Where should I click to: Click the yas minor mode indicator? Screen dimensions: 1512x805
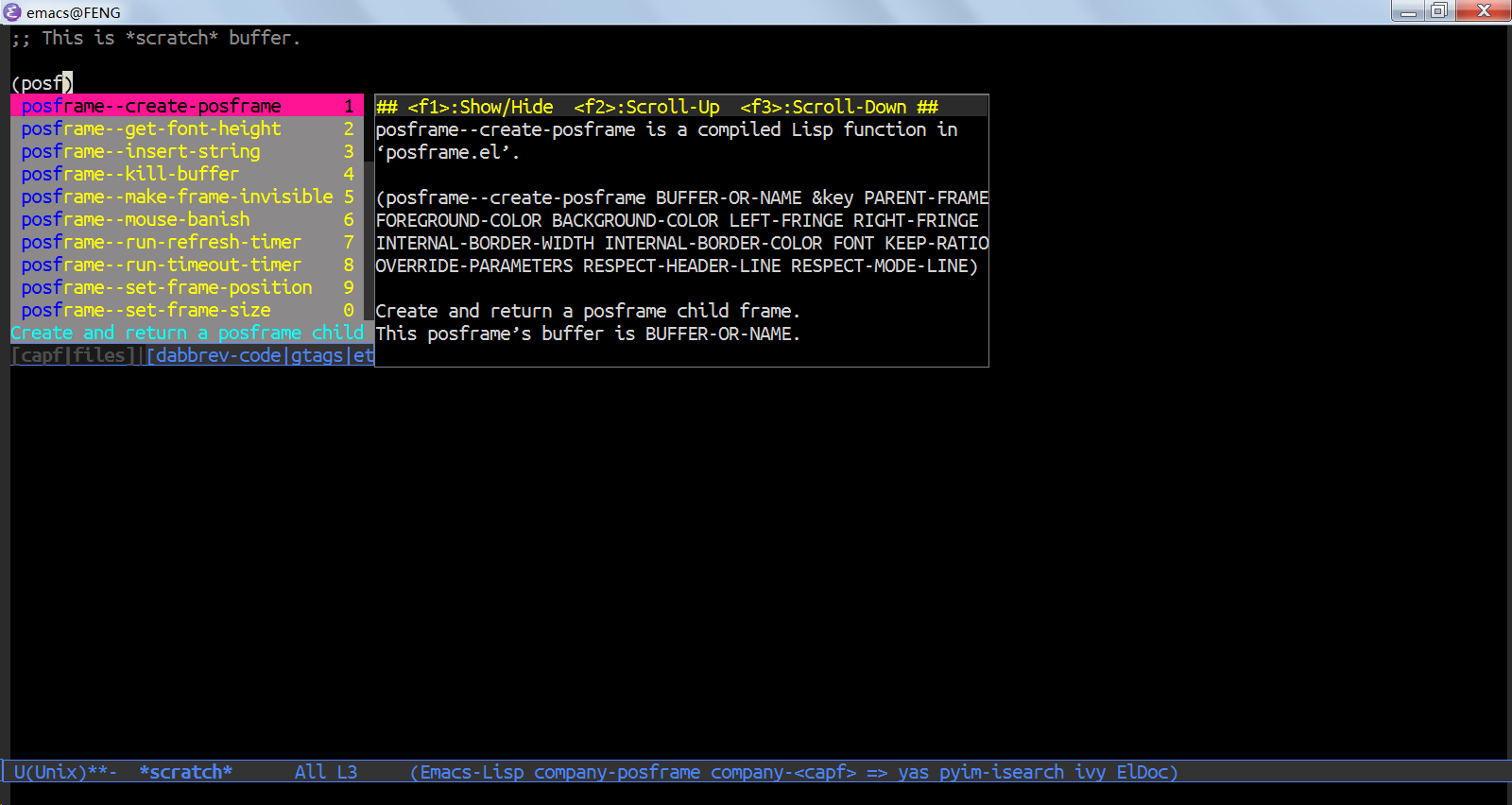click(913, 772)
